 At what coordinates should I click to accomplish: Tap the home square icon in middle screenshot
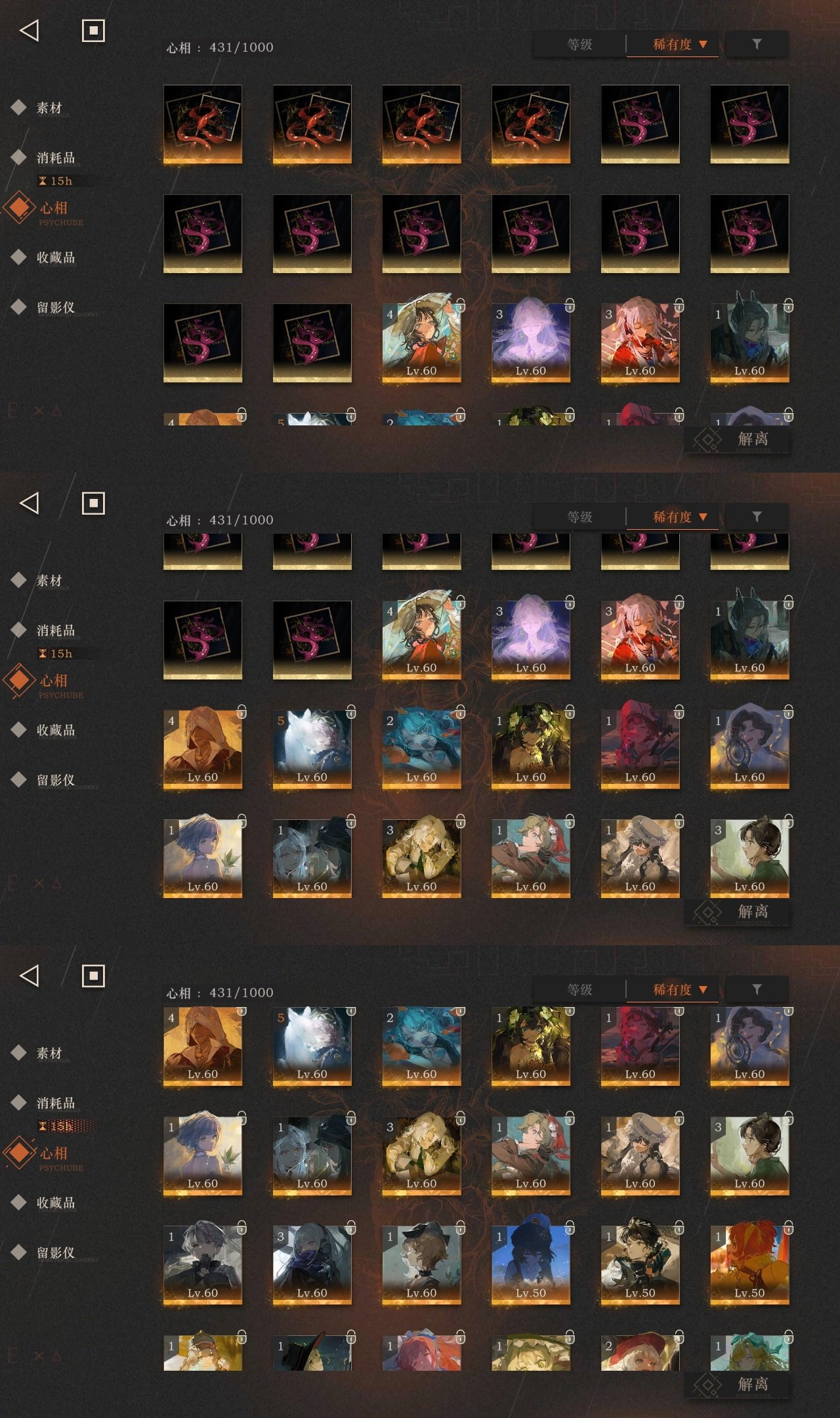(x=93, y=504)
